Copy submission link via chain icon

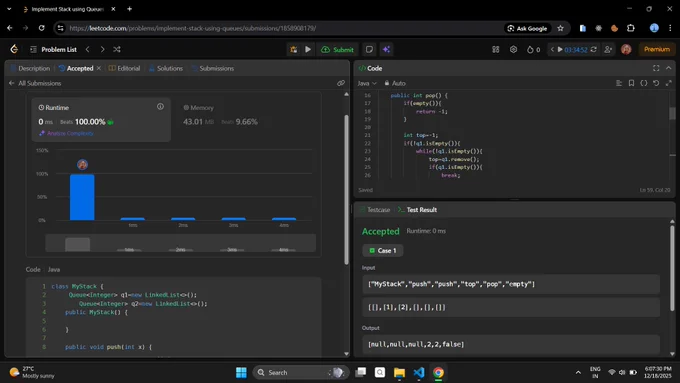341,83
